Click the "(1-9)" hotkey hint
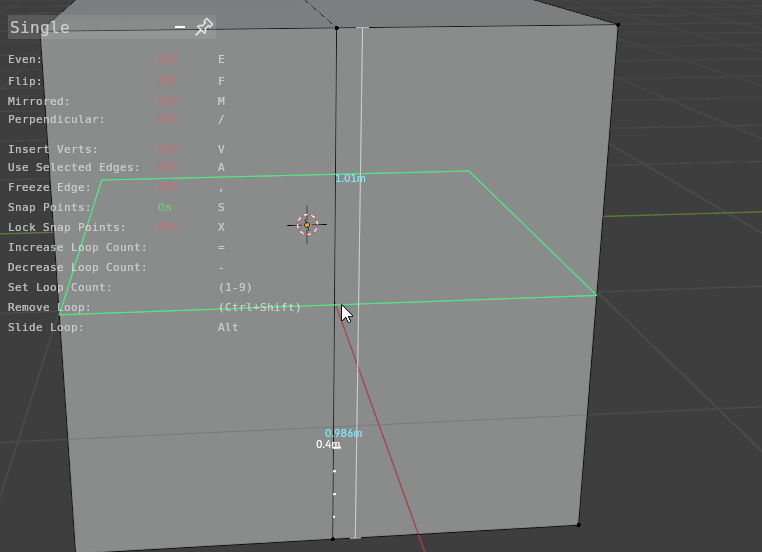The height and width of the screenshot is (552, 762). coord(235,287)
